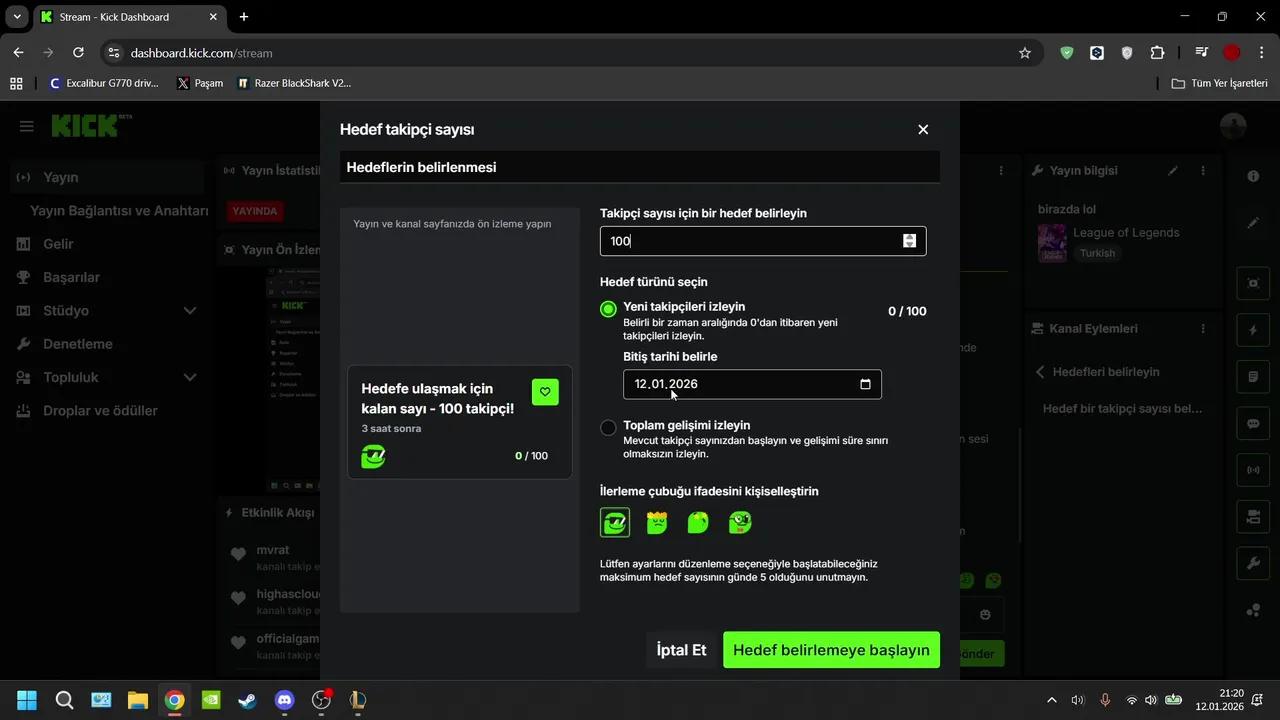
Task: Click the Bitiş tarihi date field
Action: (740, 384)
